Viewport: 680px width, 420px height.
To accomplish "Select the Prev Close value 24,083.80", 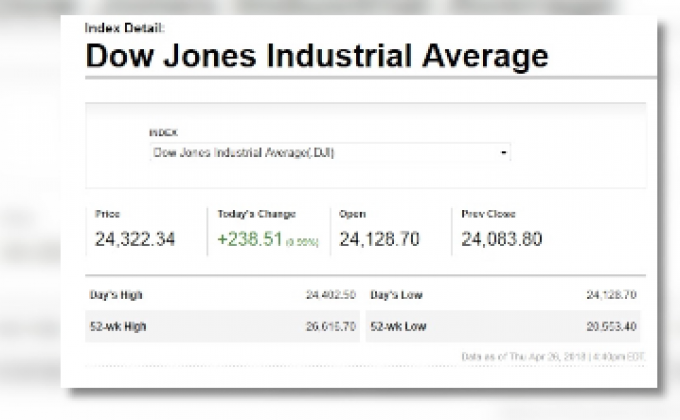I will 501,240.
